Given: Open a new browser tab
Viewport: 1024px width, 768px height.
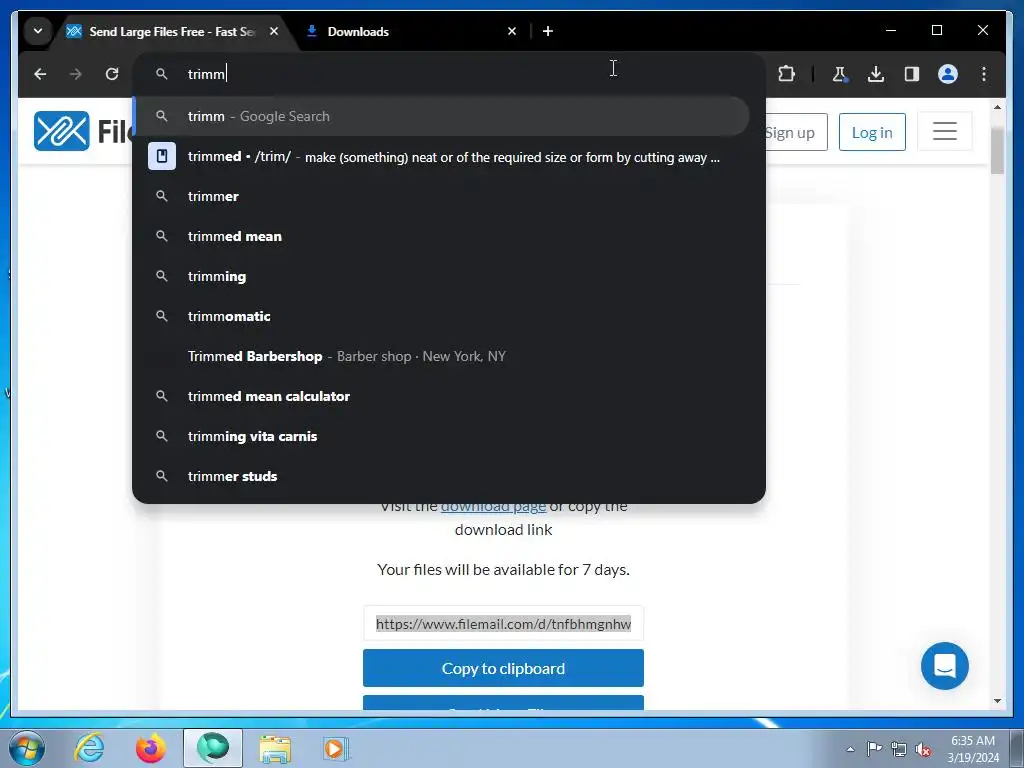Looking at the screenshot, I should pos(548,31).
